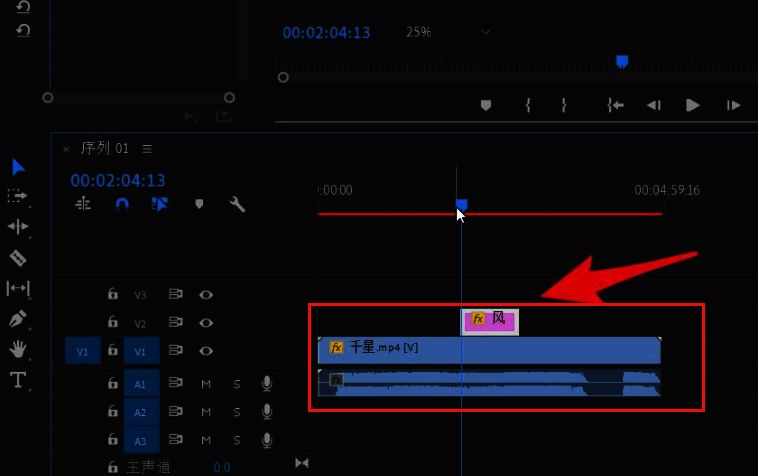Image resolution: width=758 pixels, height=476 pixels.
Task: Toggle lock on track A3
Action: (113, 439)
